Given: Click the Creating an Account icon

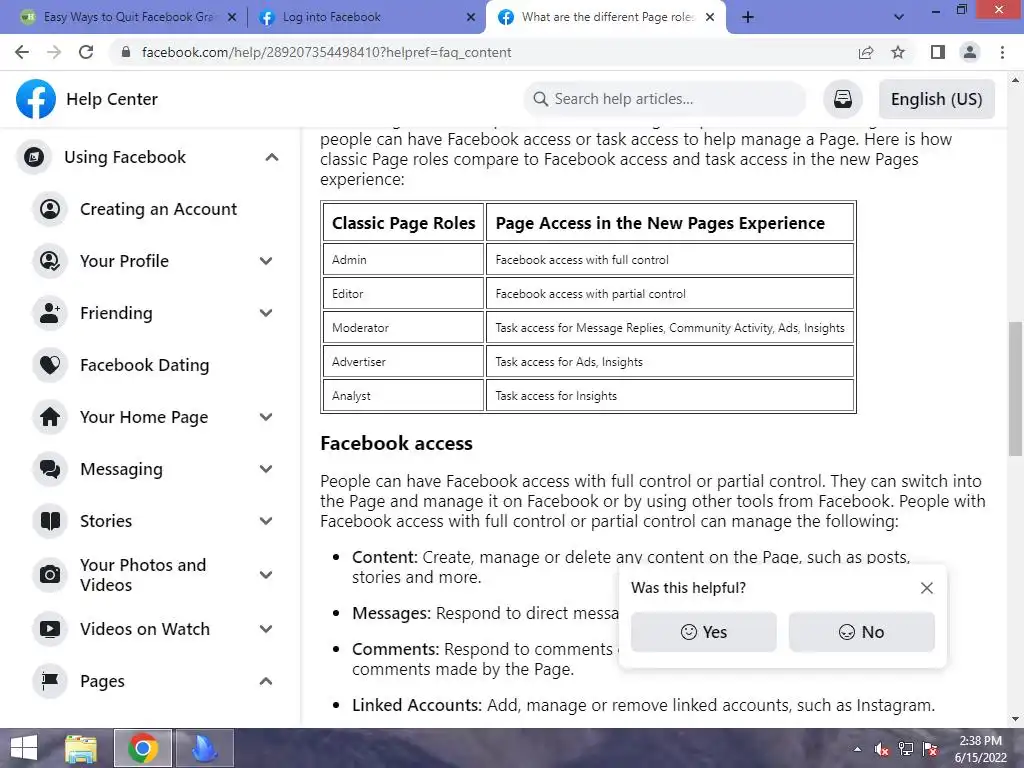Looking at the screenshot, I should (50, 209).
